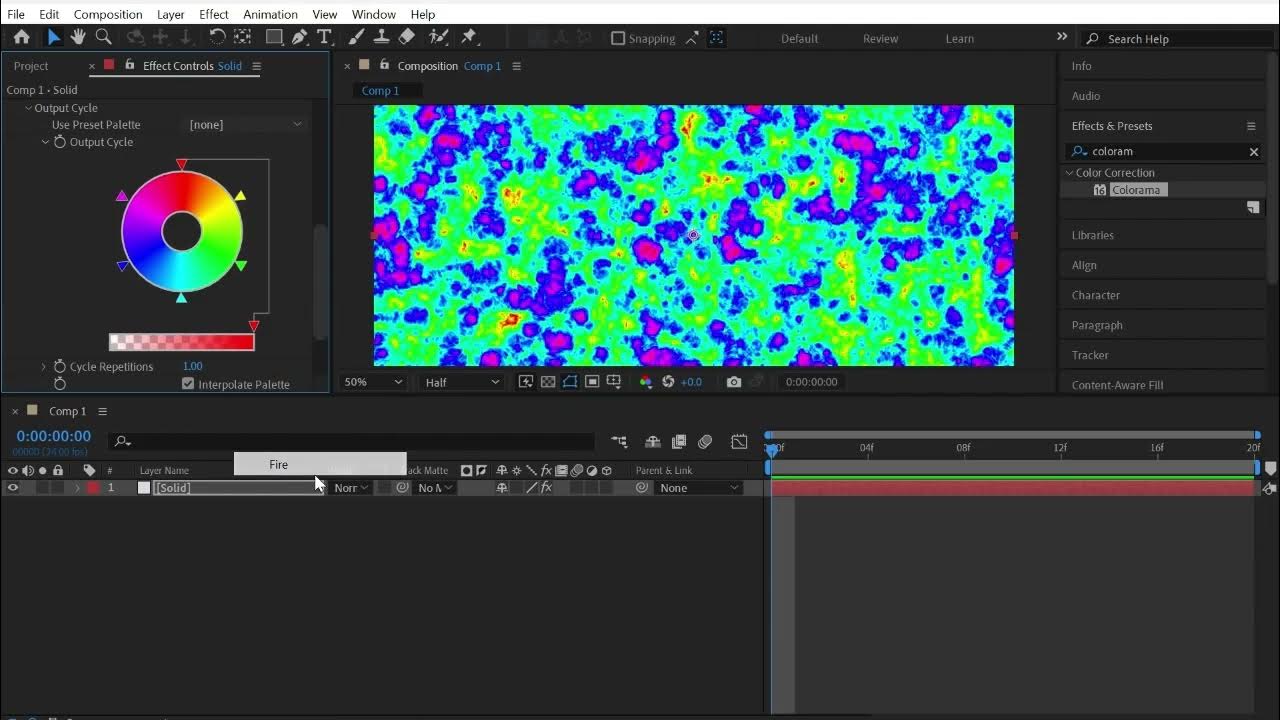Image resolution: width=1280 pixels, height=720 pixels.
Task: Uncheck Interpolate Palette
Action: (188, 384)
